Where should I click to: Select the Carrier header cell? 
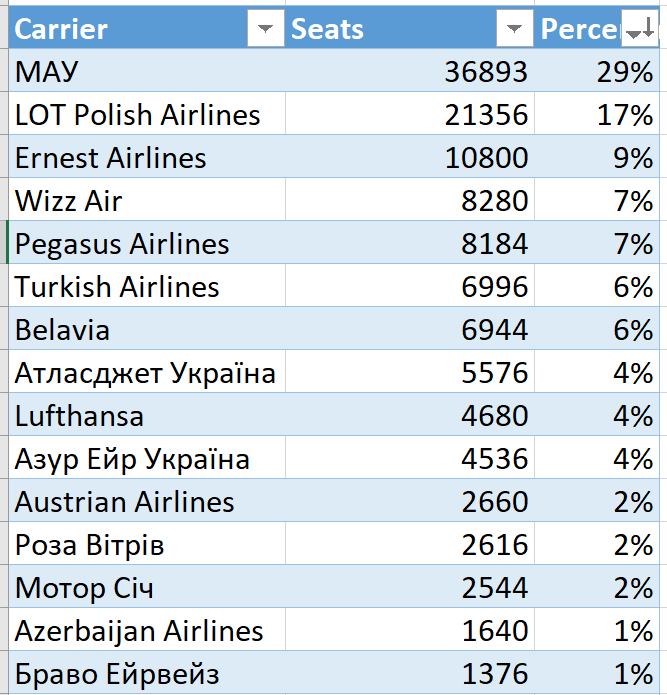pos(128,30)
